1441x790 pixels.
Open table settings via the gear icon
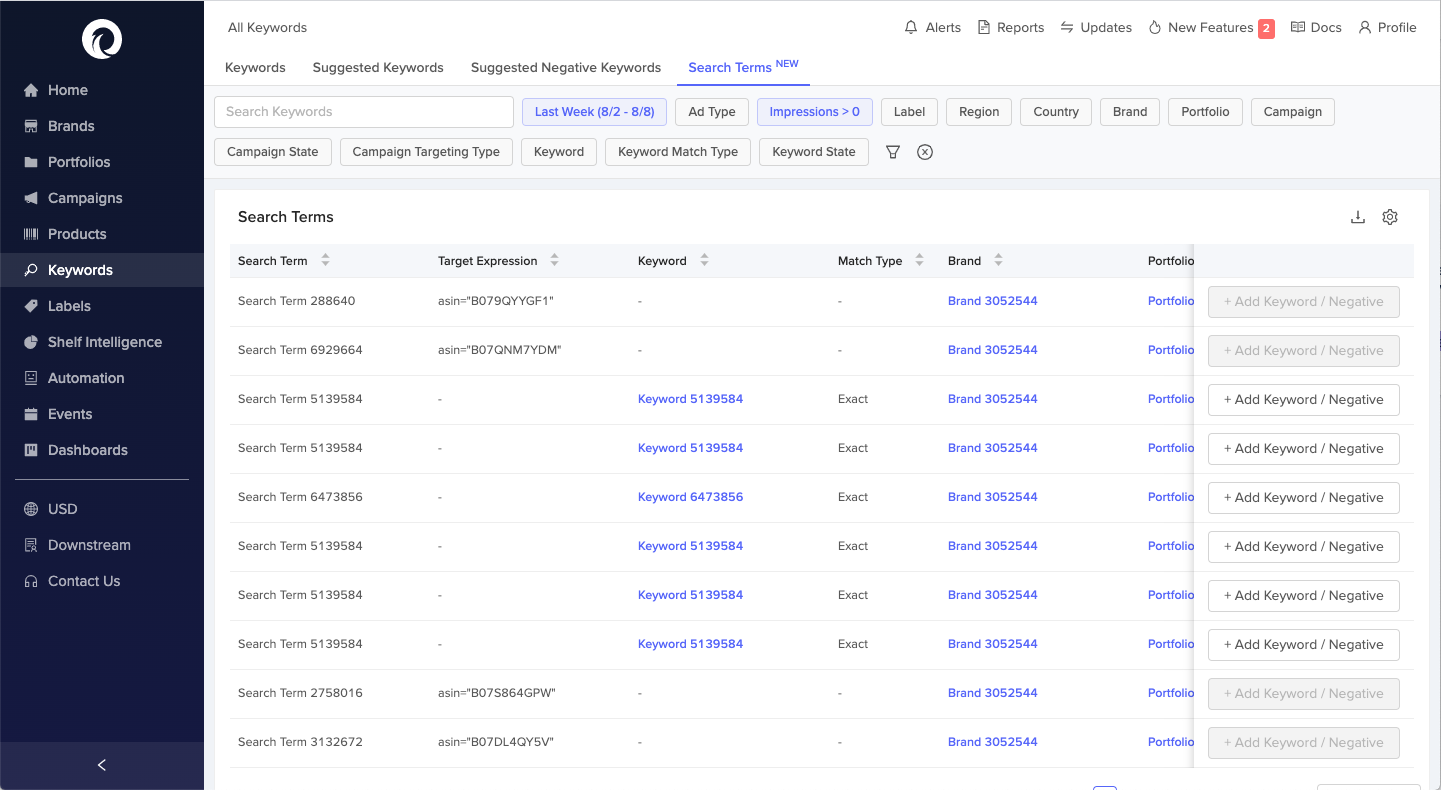click(1390, 217)
